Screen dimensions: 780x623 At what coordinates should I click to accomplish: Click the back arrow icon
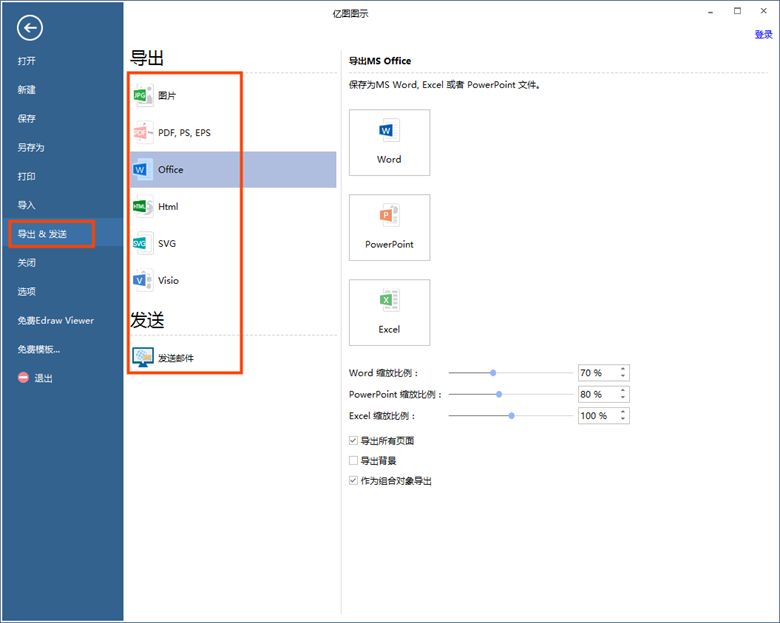30,29
